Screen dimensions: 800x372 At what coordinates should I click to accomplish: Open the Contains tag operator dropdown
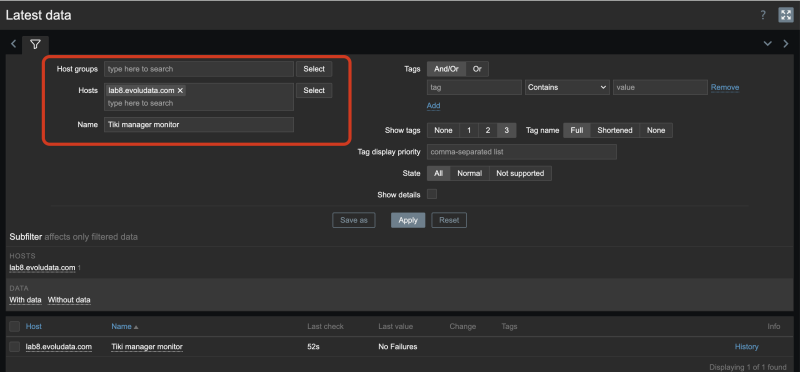[567, 87]
